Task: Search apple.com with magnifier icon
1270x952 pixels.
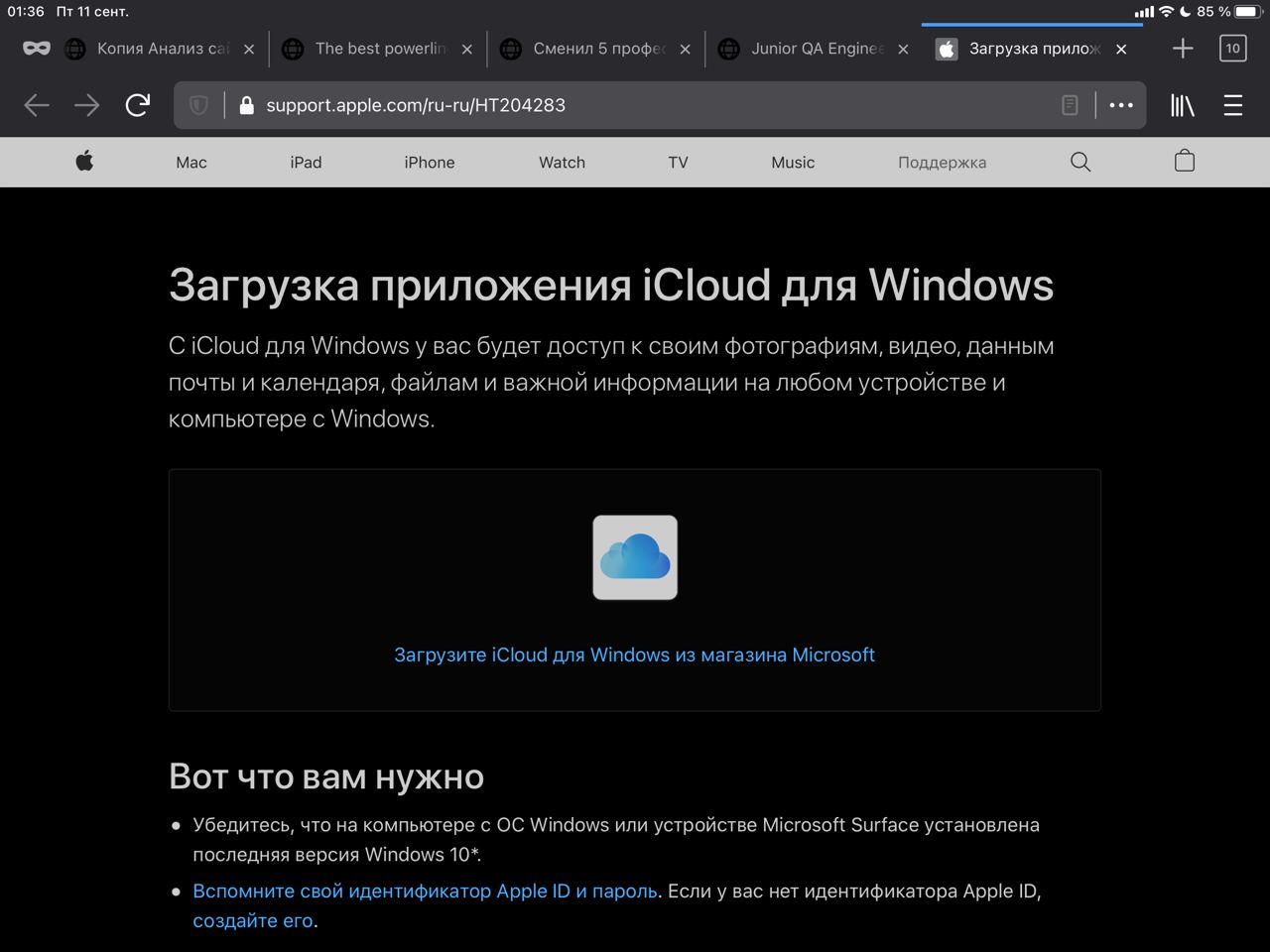Action: tap(1080, 162)
